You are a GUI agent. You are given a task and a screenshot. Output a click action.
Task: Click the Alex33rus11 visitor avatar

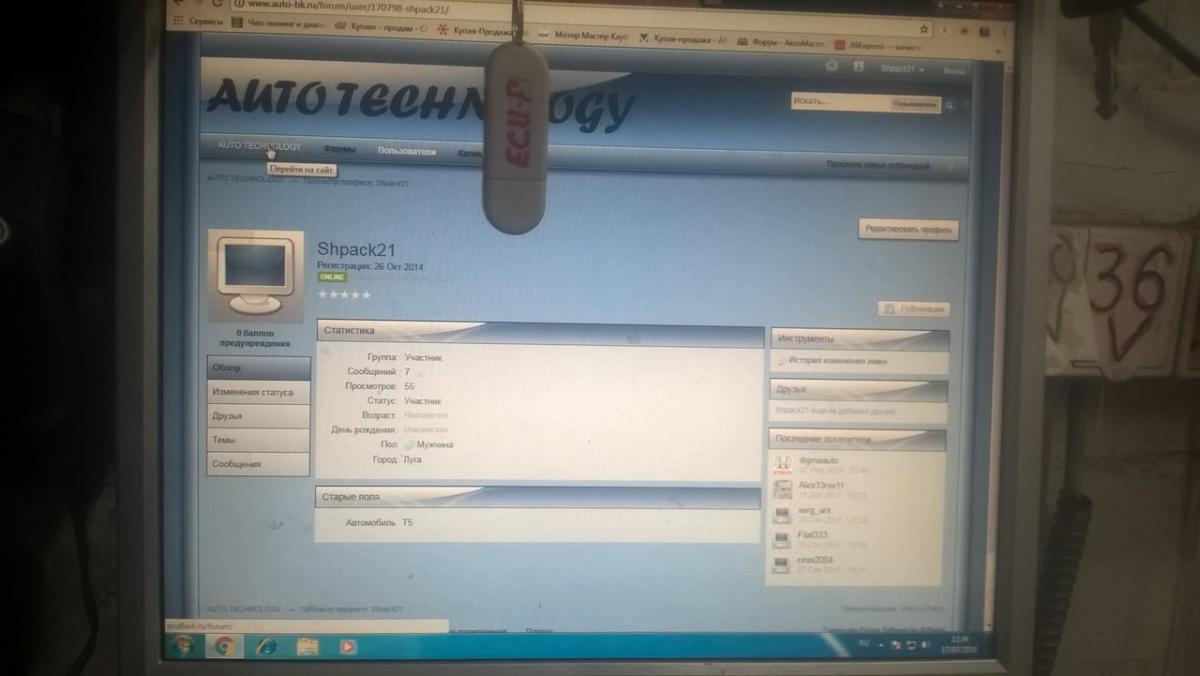tap(782, 490)
